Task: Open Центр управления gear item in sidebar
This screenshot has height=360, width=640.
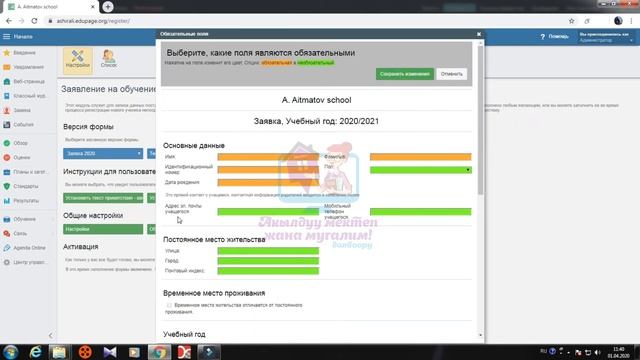Action: 25,262
